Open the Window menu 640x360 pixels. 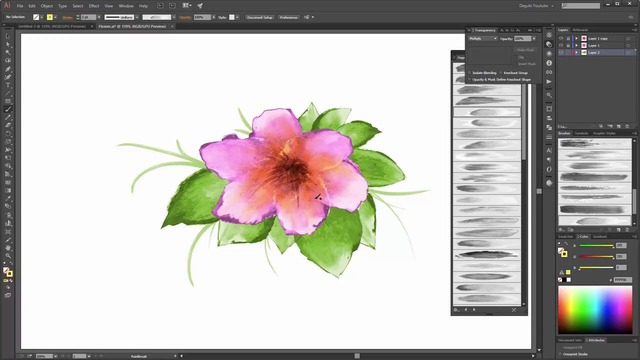tap(126, 6)
